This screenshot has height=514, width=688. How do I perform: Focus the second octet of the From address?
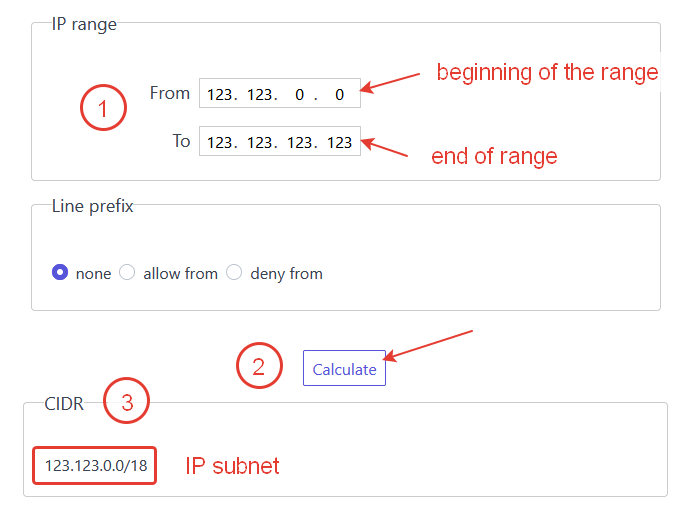260,94
